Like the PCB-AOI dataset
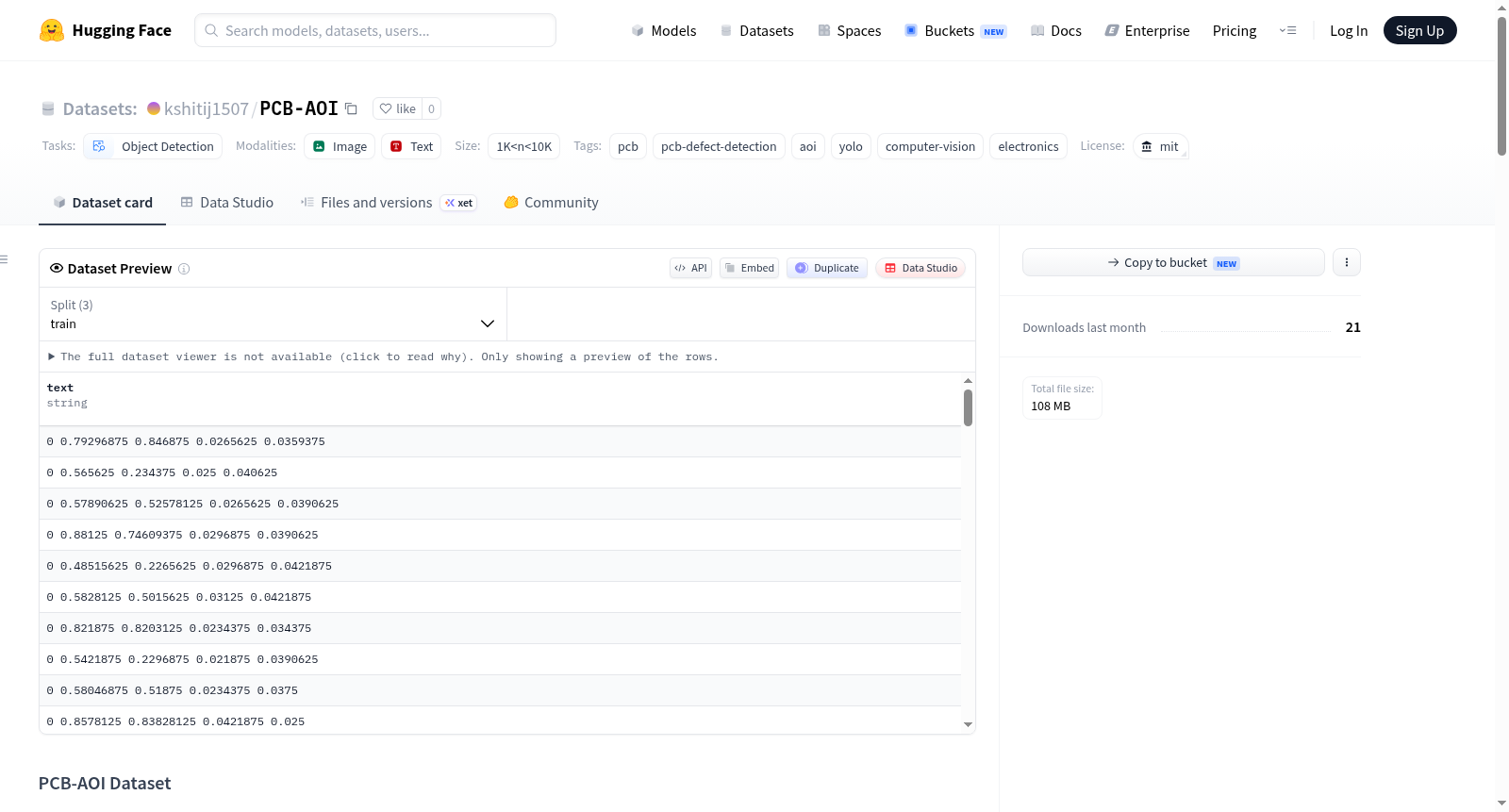1509x812 pixels. (397, 108)
